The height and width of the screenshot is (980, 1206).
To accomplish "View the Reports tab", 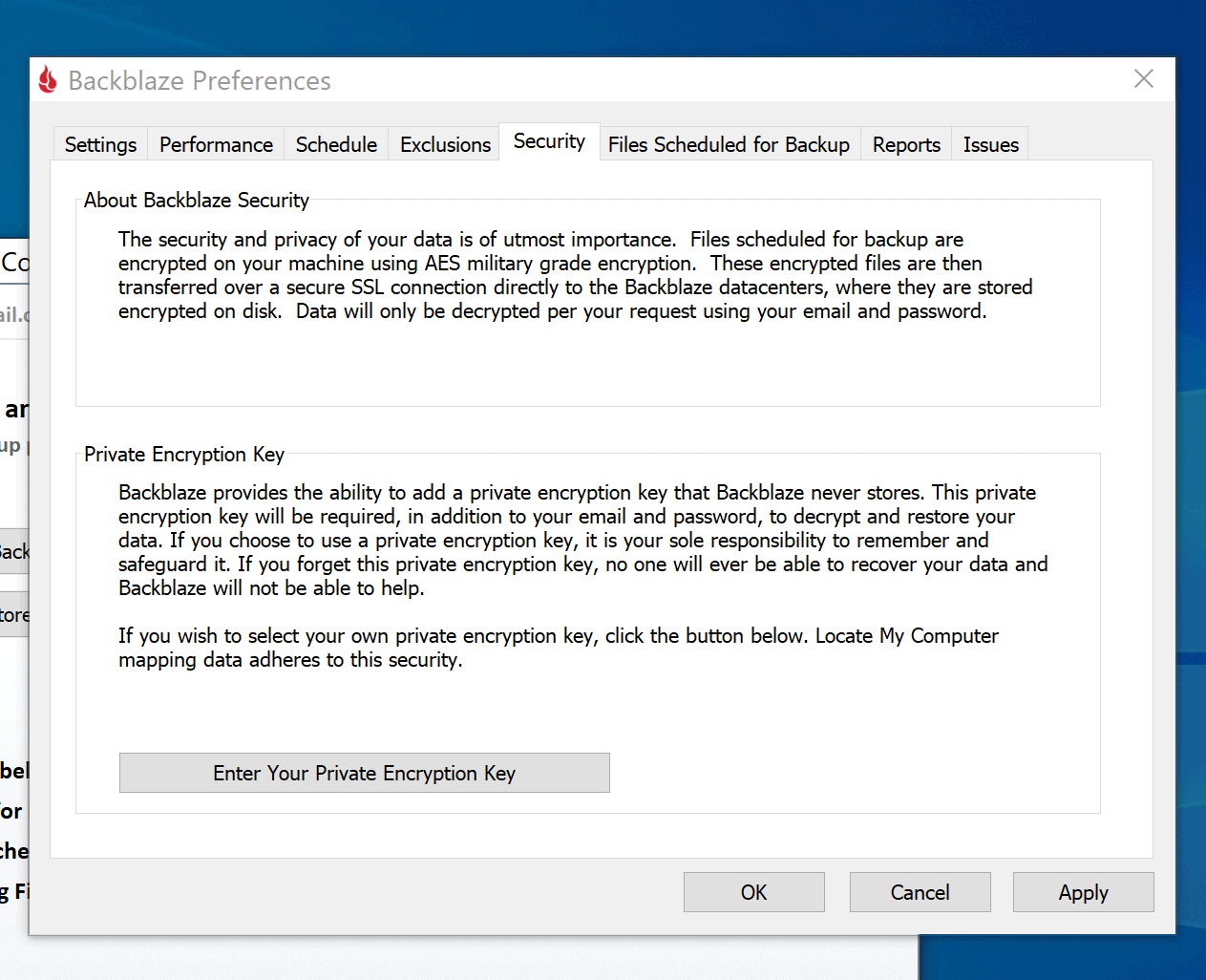I will (x=906, y=144).
